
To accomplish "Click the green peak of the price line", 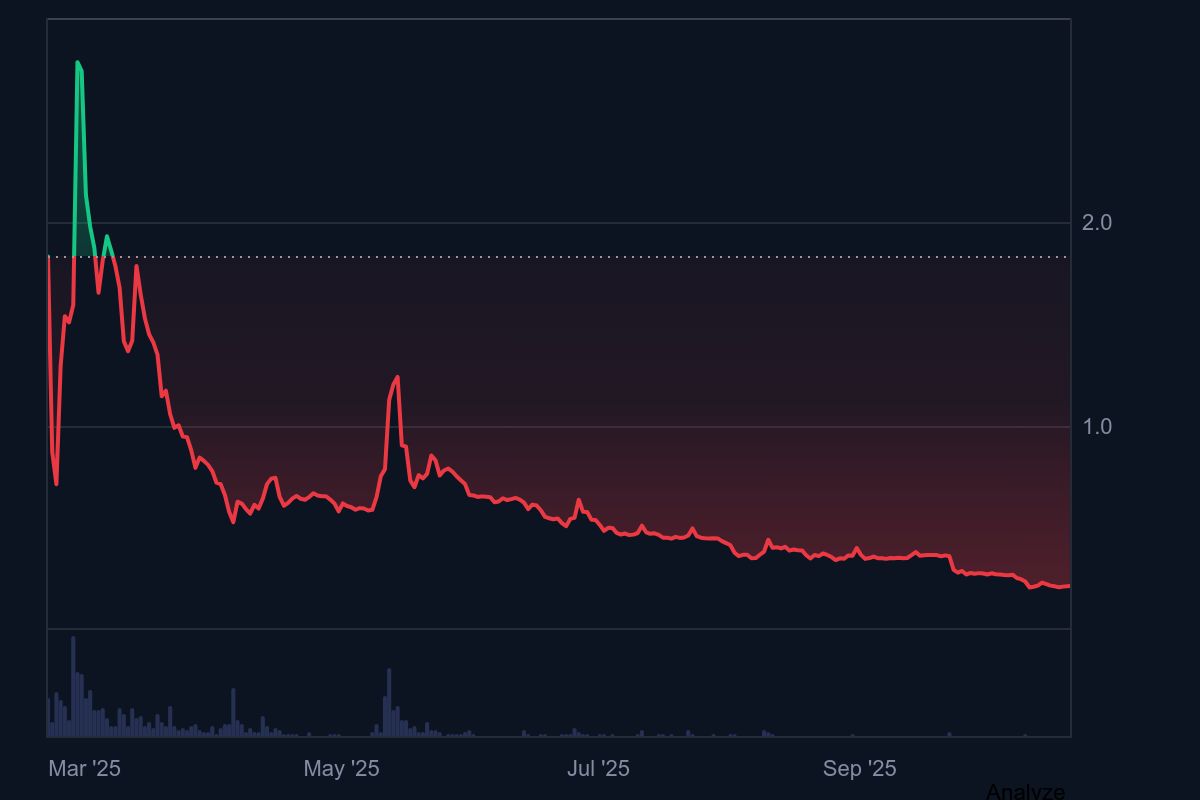I will click(x=78, y=63).
